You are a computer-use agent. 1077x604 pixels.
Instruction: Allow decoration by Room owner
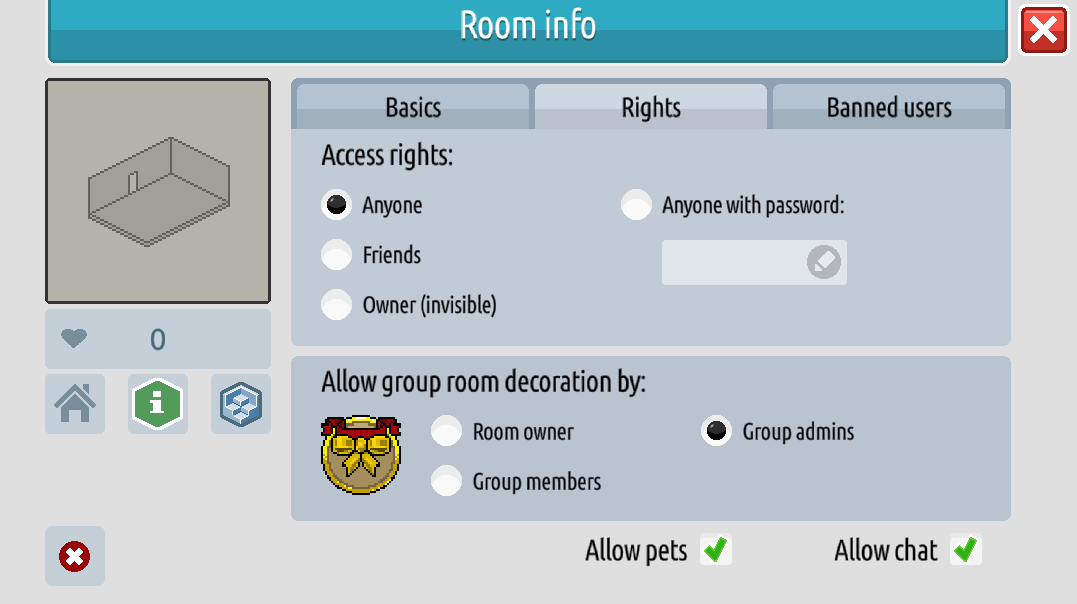(447, 432)
